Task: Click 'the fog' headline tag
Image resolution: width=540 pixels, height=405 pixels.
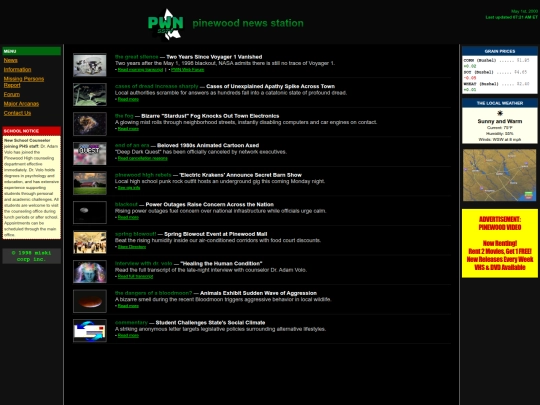Action: pos(124,116)
